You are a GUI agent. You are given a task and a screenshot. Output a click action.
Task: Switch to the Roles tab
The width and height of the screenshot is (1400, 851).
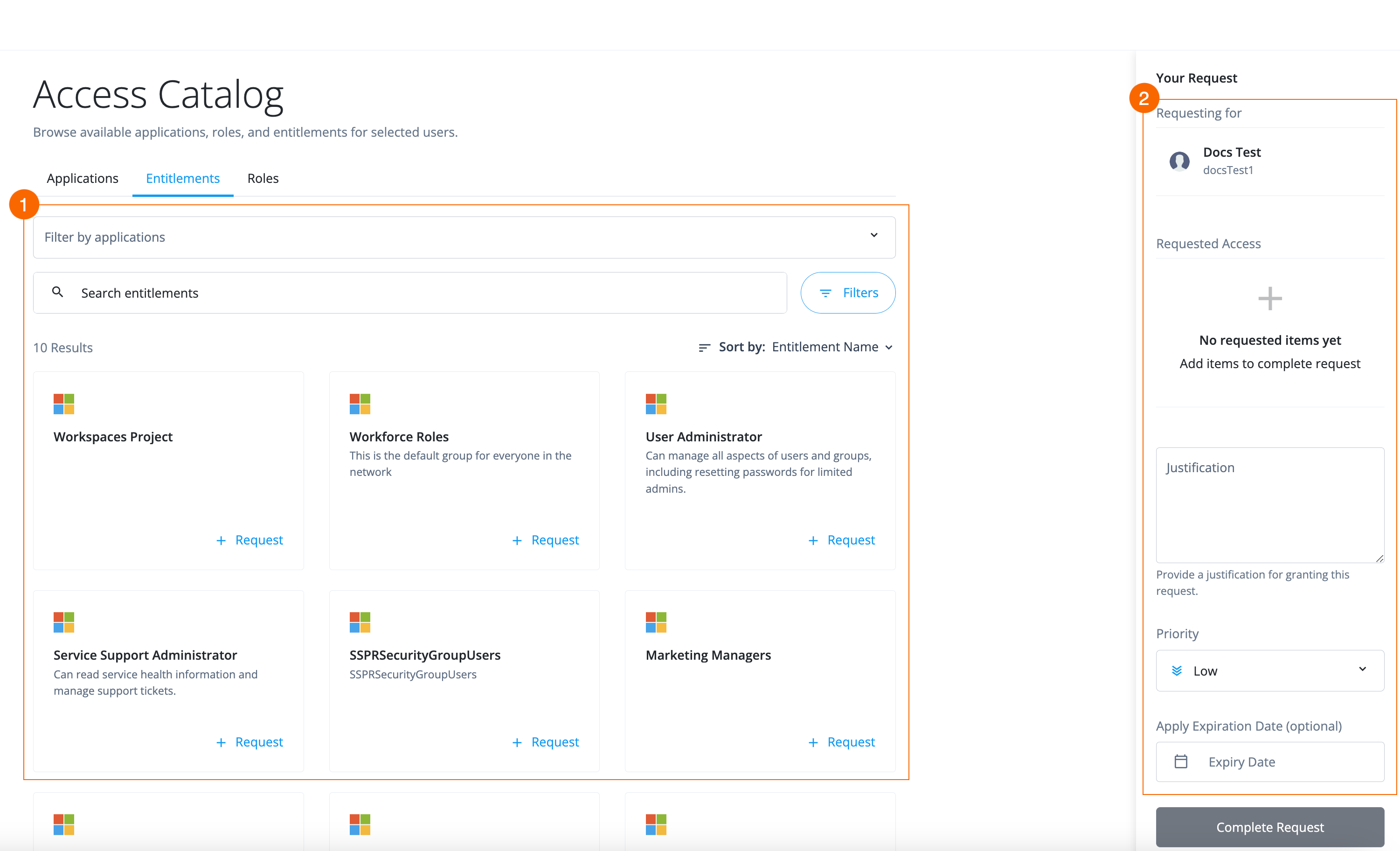(x=263, y=178)
